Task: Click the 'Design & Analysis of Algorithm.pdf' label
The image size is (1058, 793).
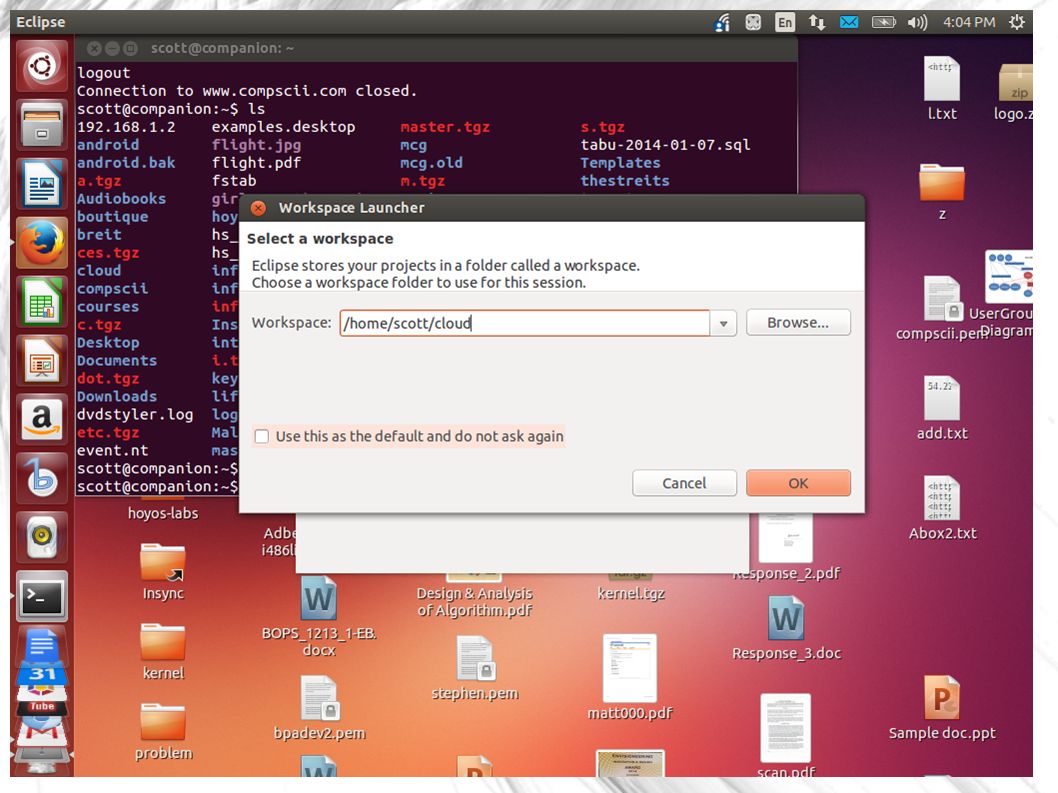Action: point(474,601)
